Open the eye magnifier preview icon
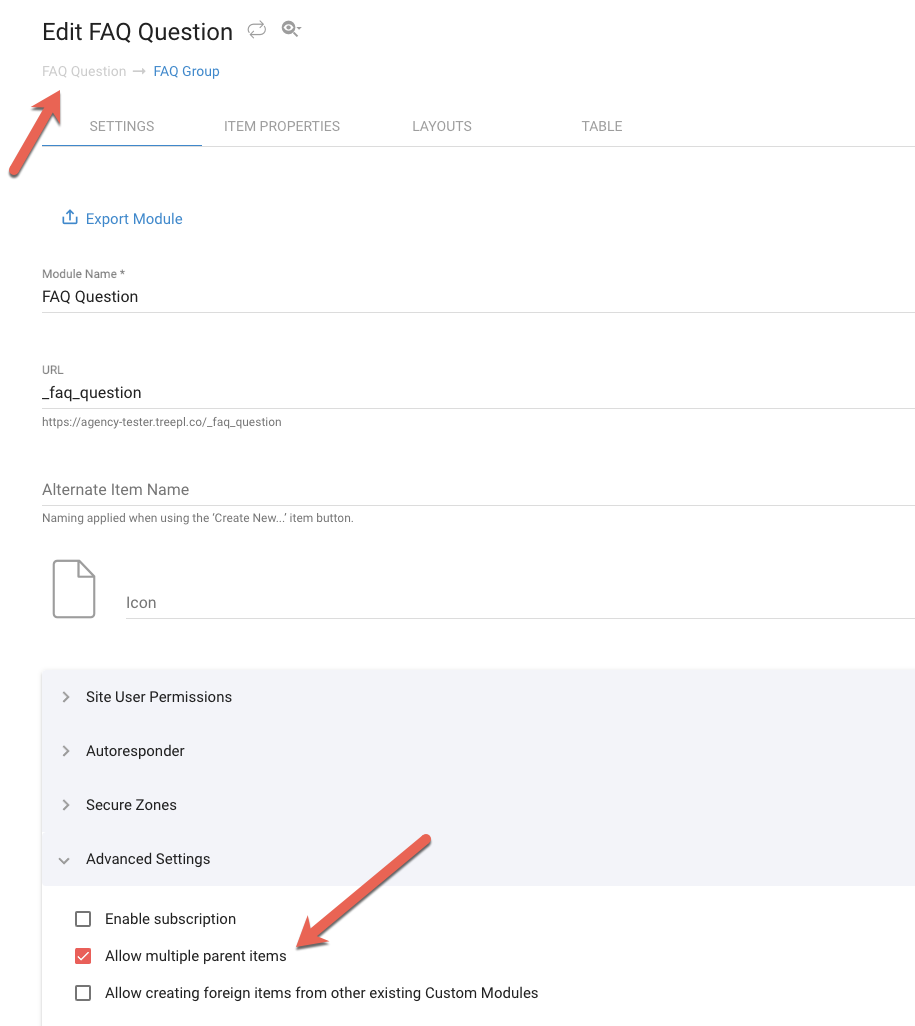Viewport: 915px width, 1026px height. (291, 29)
